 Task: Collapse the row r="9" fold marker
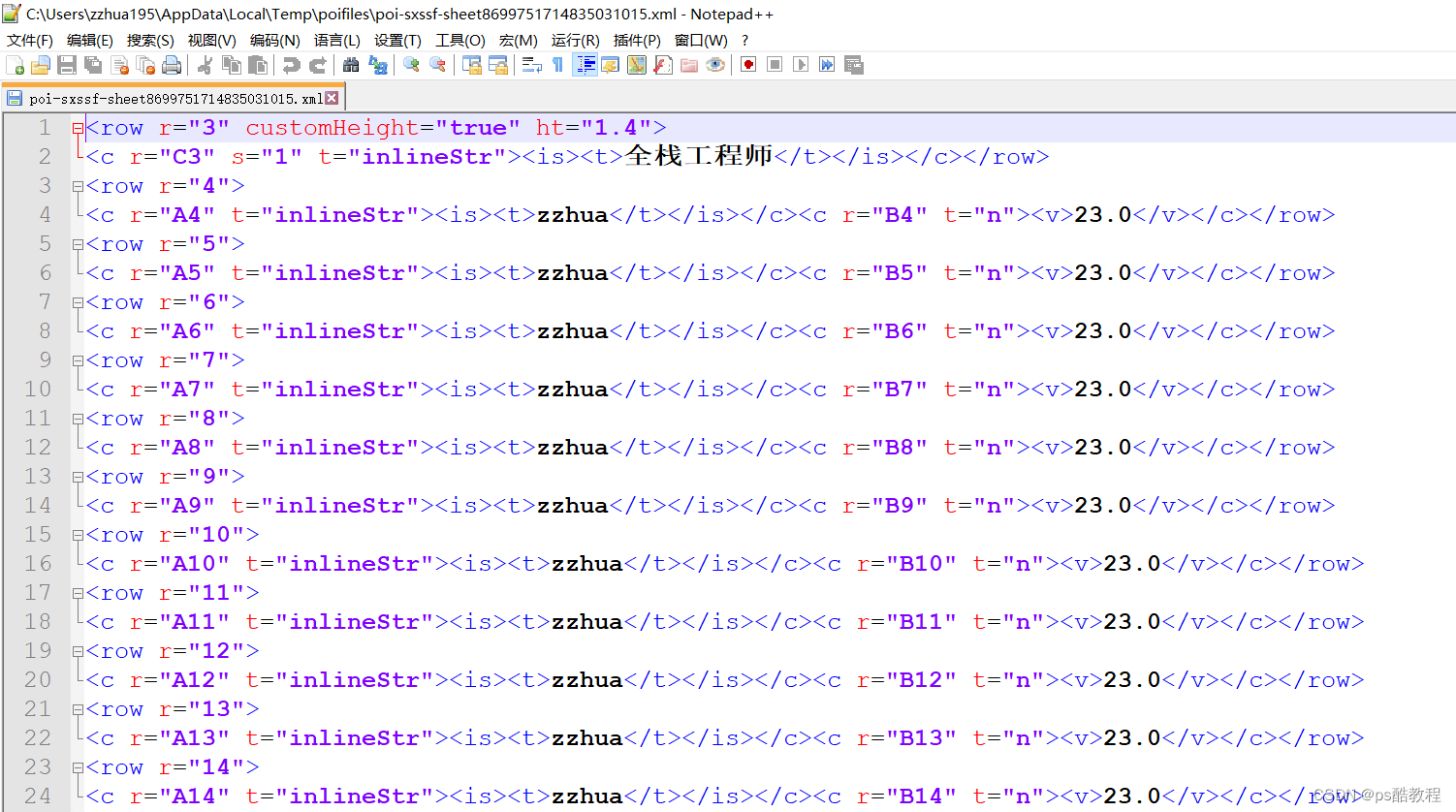point(78,477)
